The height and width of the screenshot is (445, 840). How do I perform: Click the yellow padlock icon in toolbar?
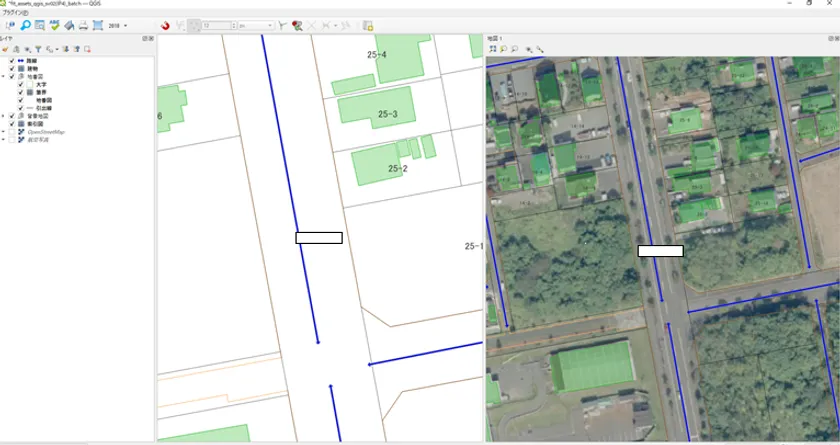[367, 25]
